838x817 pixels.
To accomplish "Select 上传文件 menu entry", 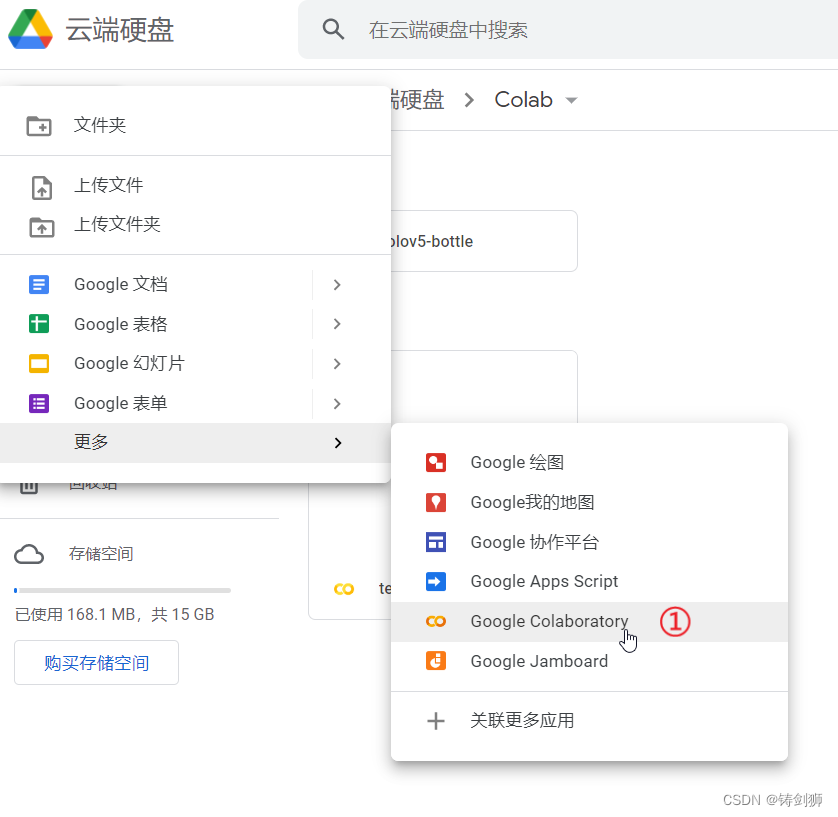I will (x=195, y=185).
